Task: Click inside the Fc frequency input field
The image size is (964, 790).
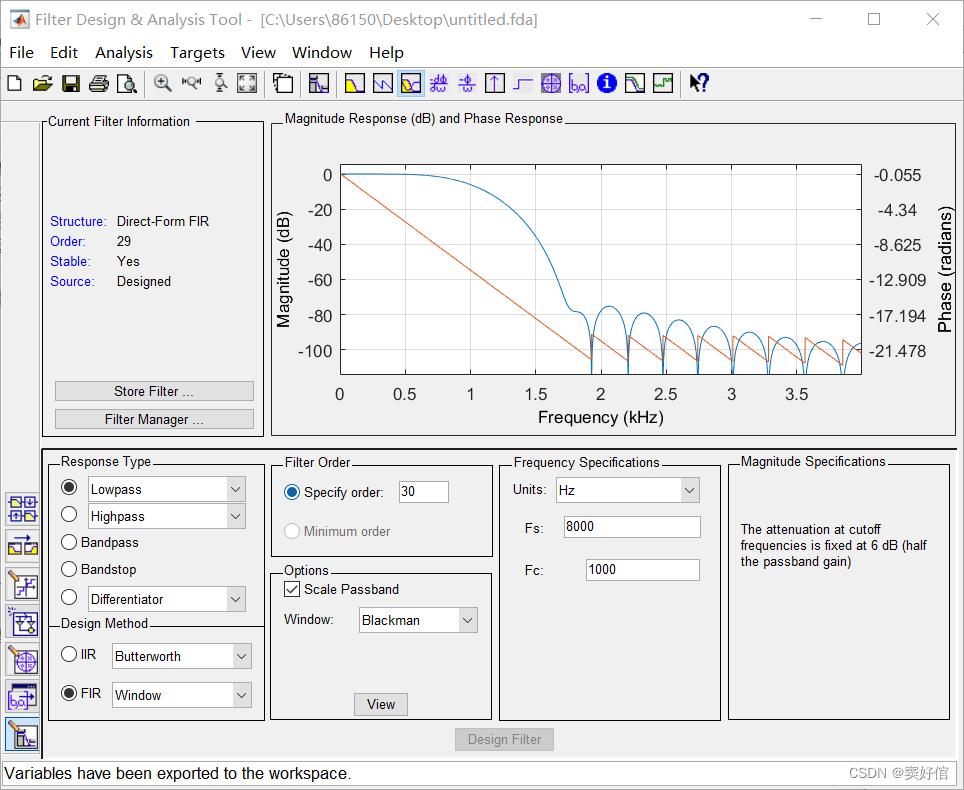Action: (x=641, y=569)
